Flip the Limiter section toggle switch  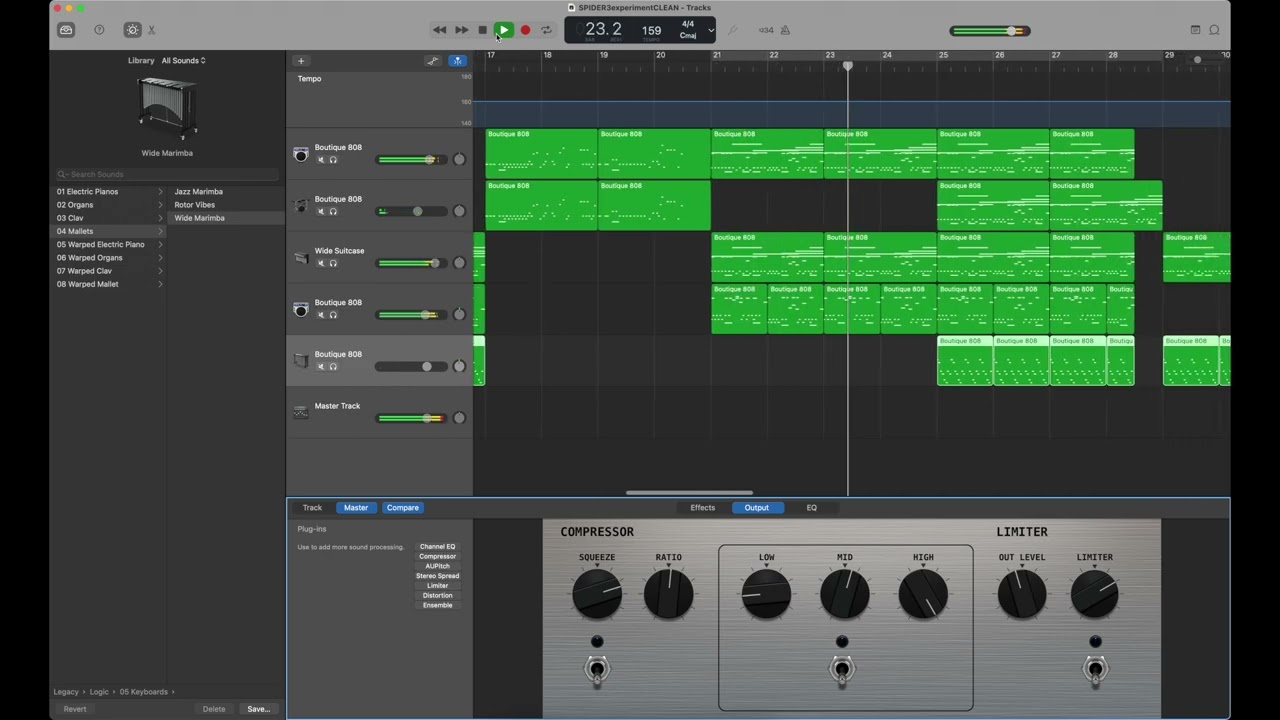pyautogui.click(x=1095, y=670)
